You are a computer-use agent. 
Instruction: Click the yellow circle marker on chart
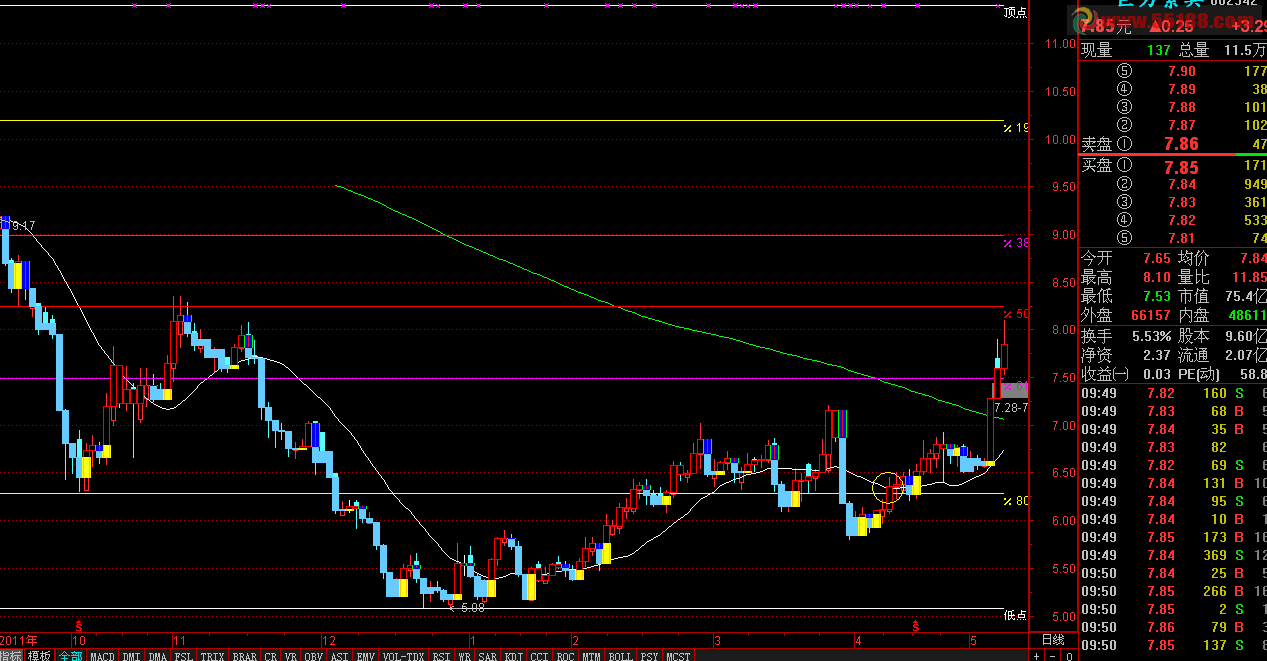point(887,487)
